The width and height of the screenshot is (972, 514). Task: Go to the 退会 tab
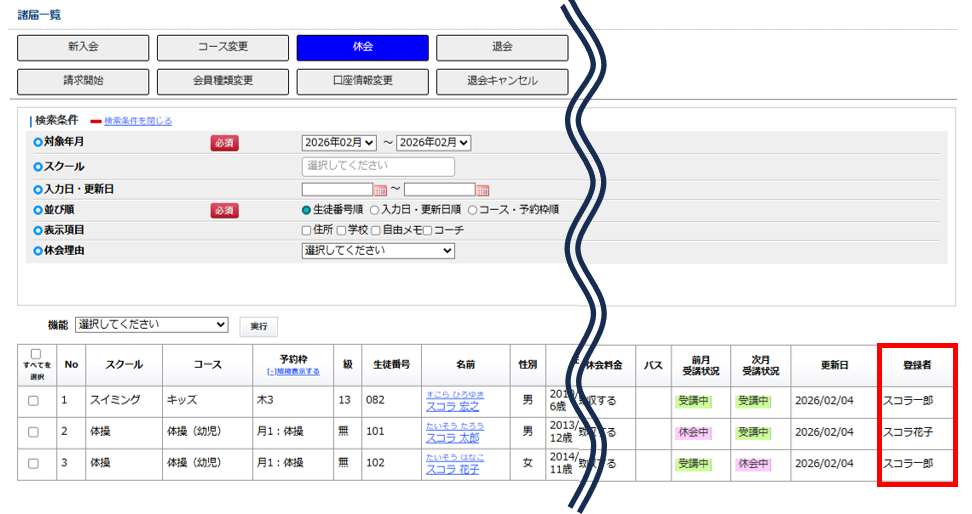point(502,47)
